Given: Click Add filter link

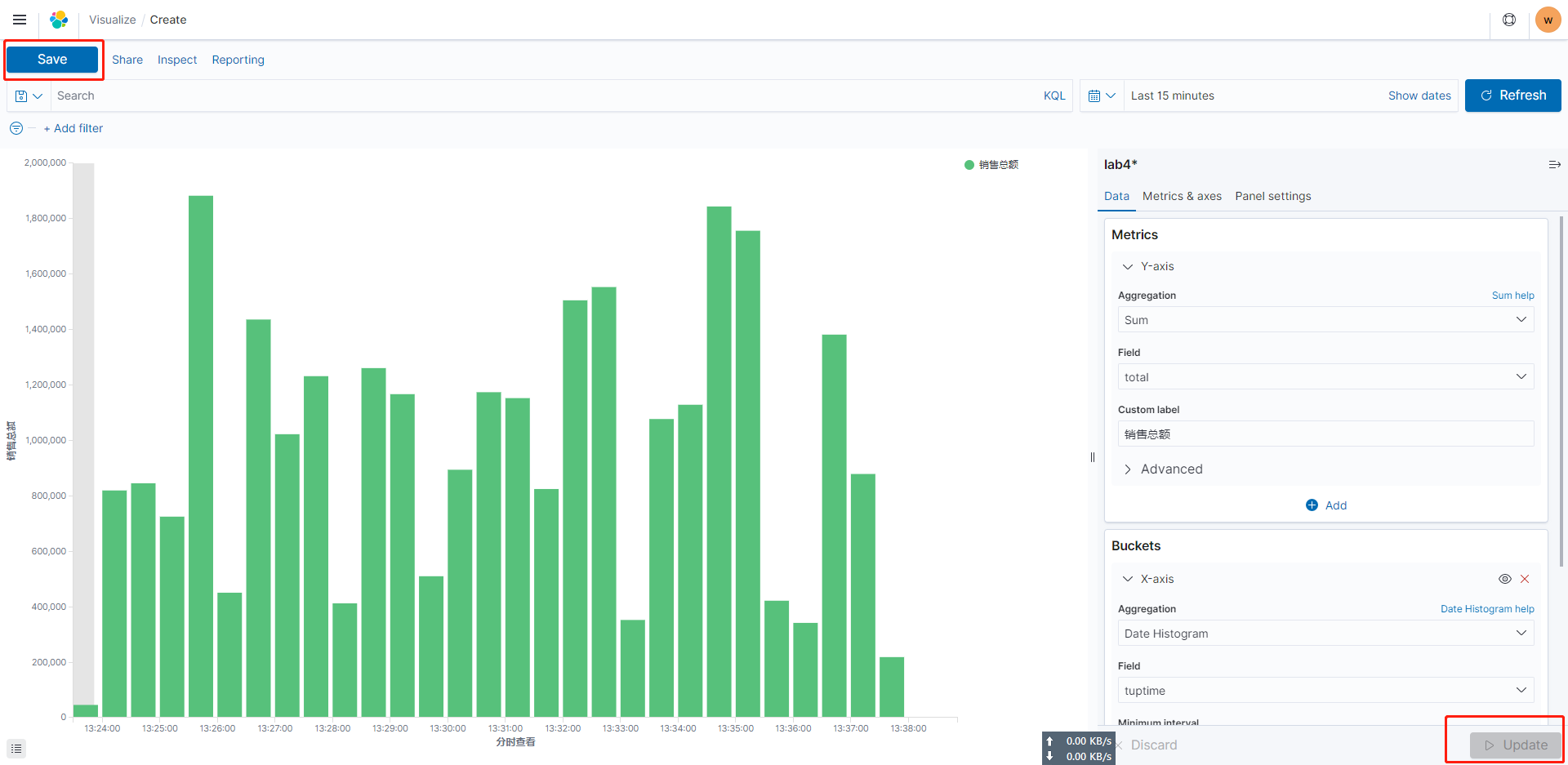Looking at the screenshot, I should coord(73,128).
